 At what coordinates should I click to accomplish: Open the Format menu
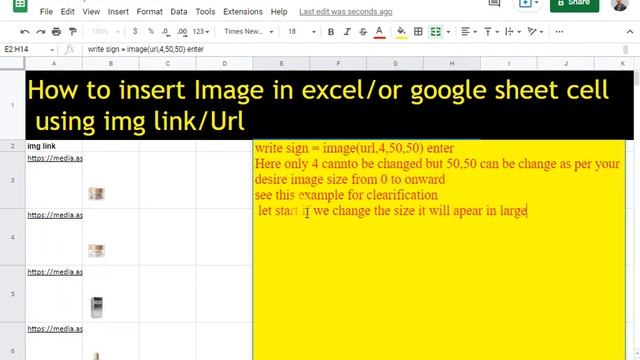click(149, 12)
